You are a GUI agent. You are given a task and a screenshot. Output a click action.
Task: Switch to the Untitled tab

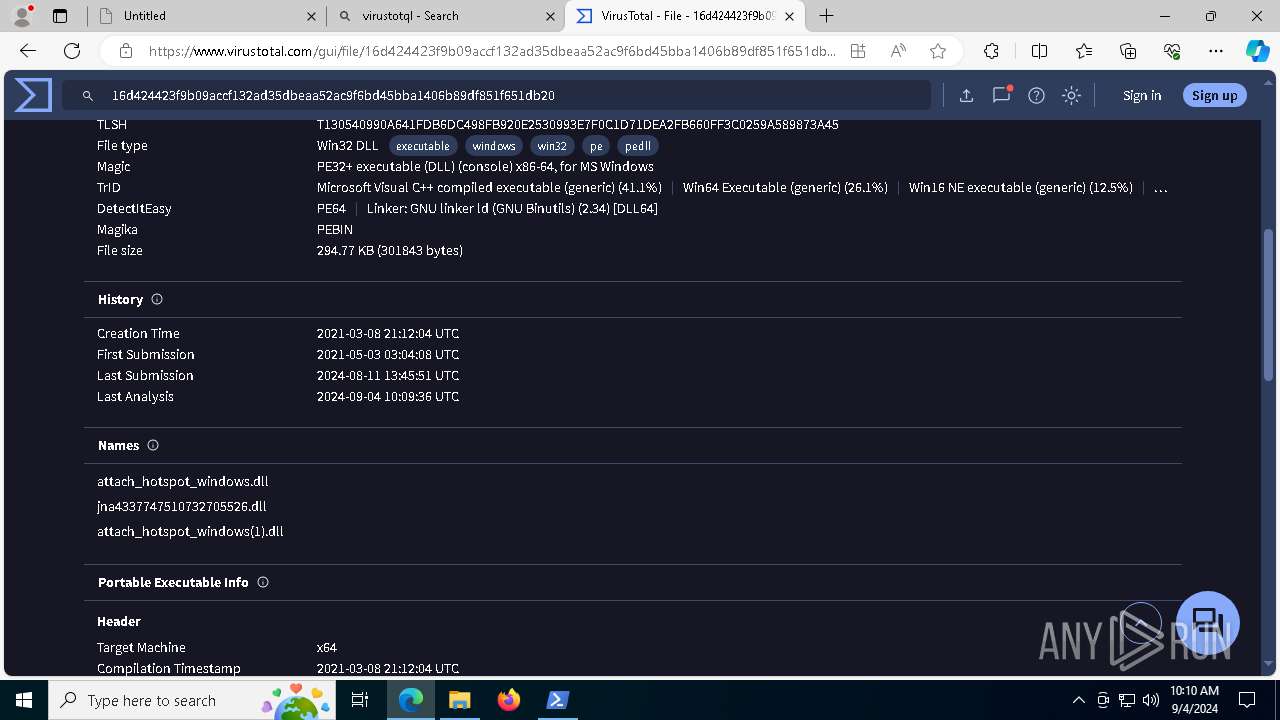point(206,16)
